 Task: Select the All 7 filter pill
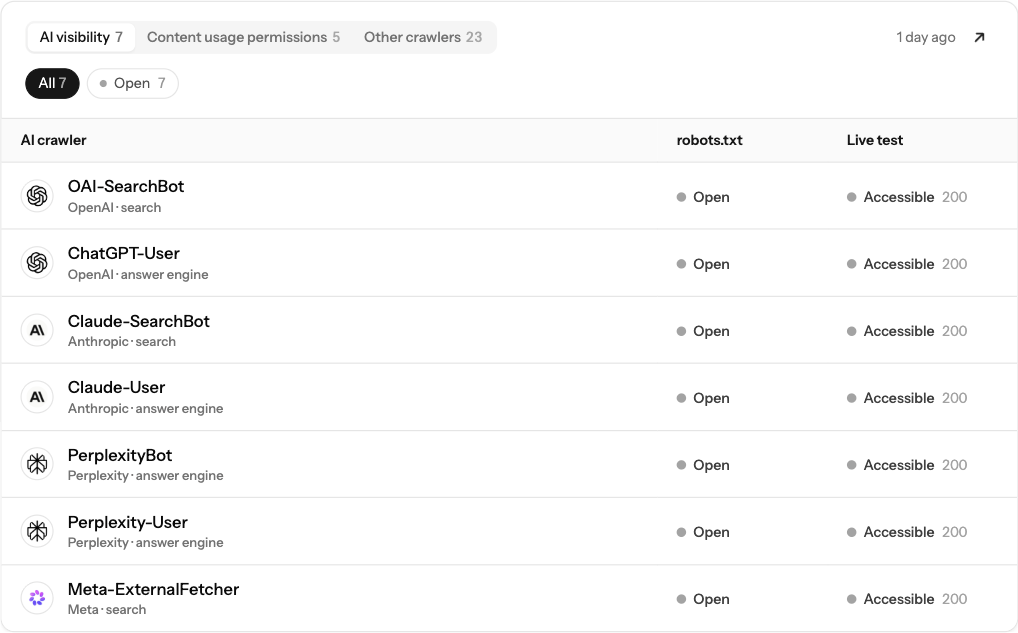click(x=52, y=83)
